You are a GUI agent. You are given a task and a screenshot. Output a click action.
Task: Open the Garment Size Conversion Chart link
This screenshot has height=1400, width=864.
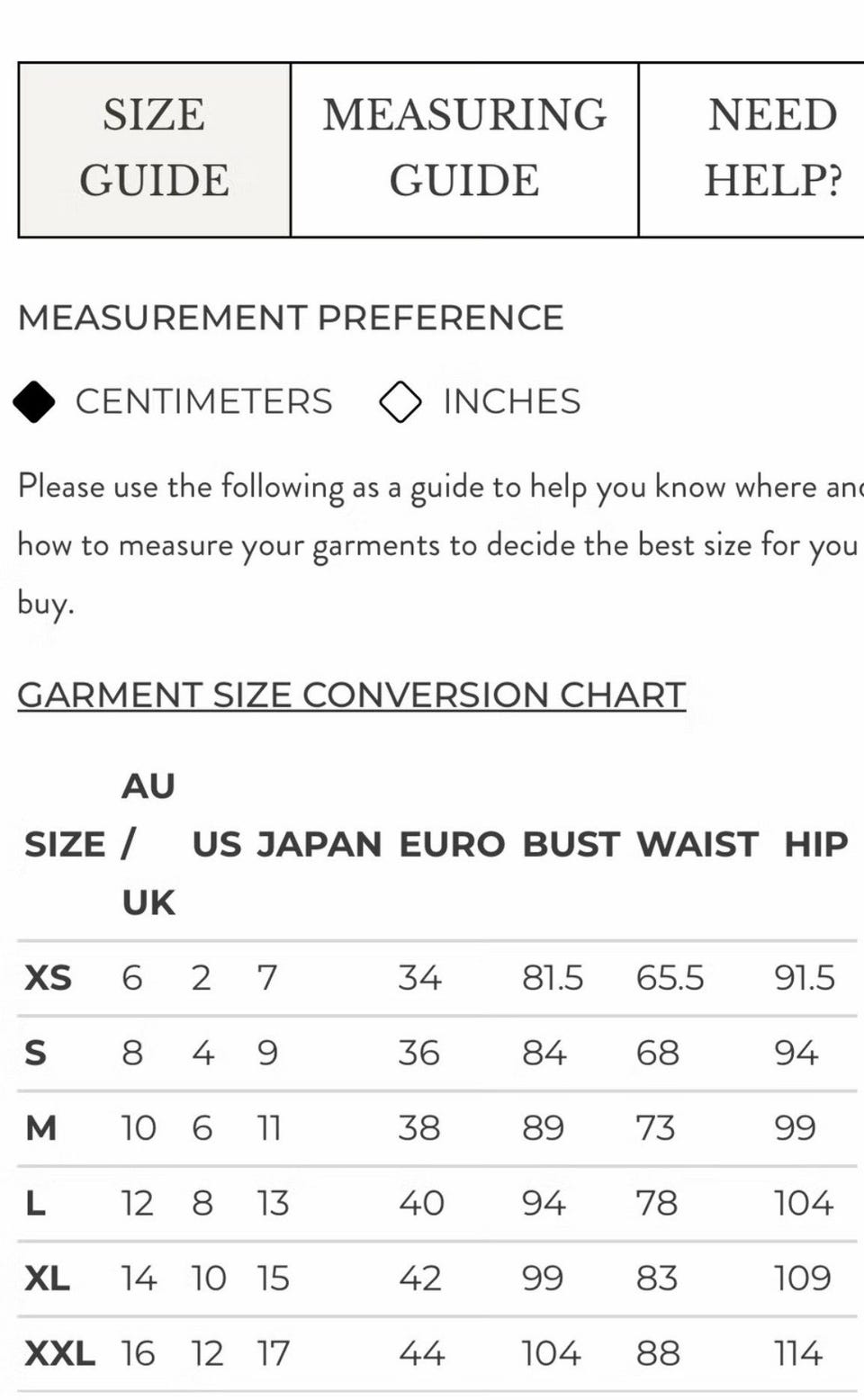click(x=352, y=695)
